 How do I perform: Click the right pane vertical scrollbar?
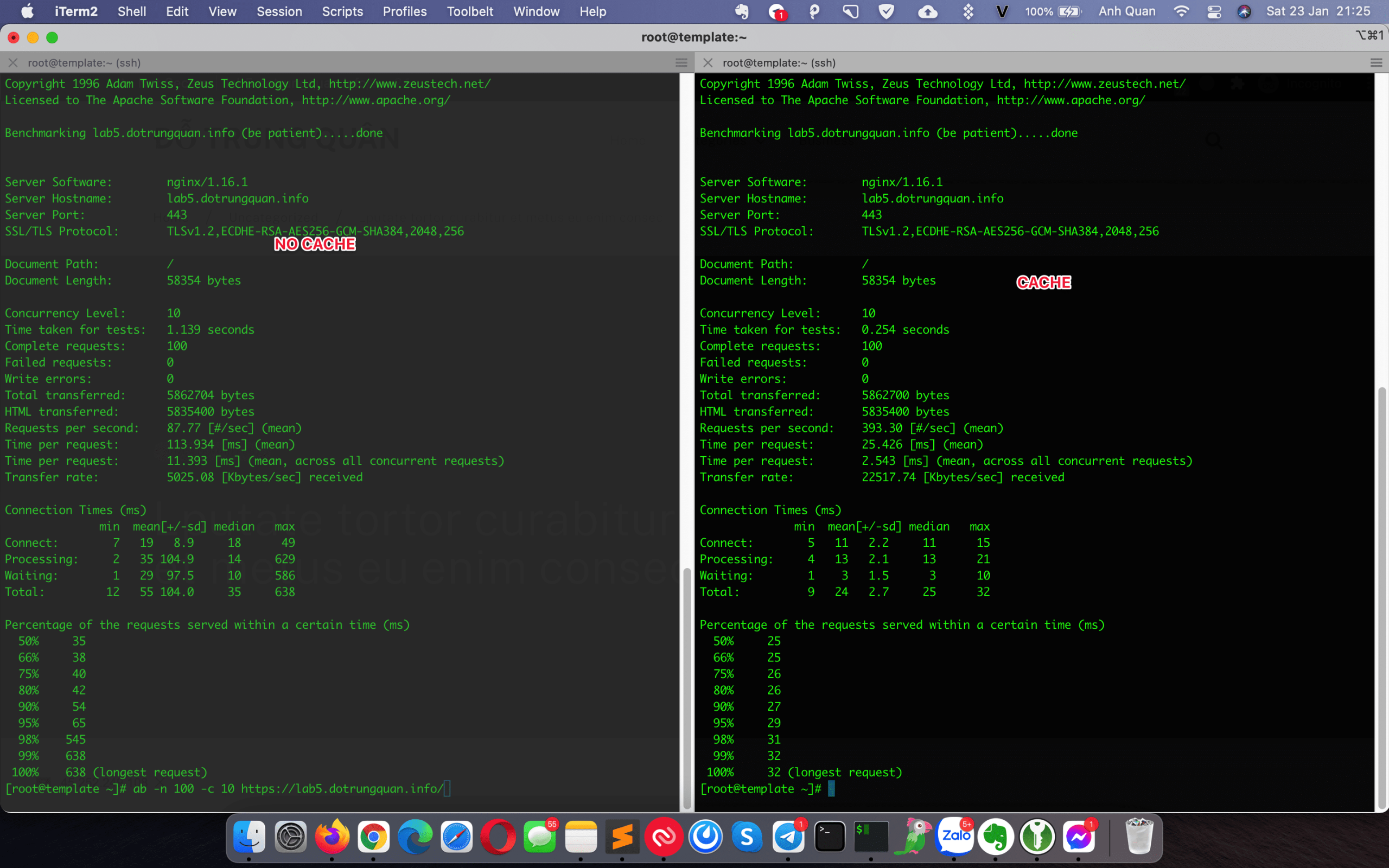pos(1381,597)
